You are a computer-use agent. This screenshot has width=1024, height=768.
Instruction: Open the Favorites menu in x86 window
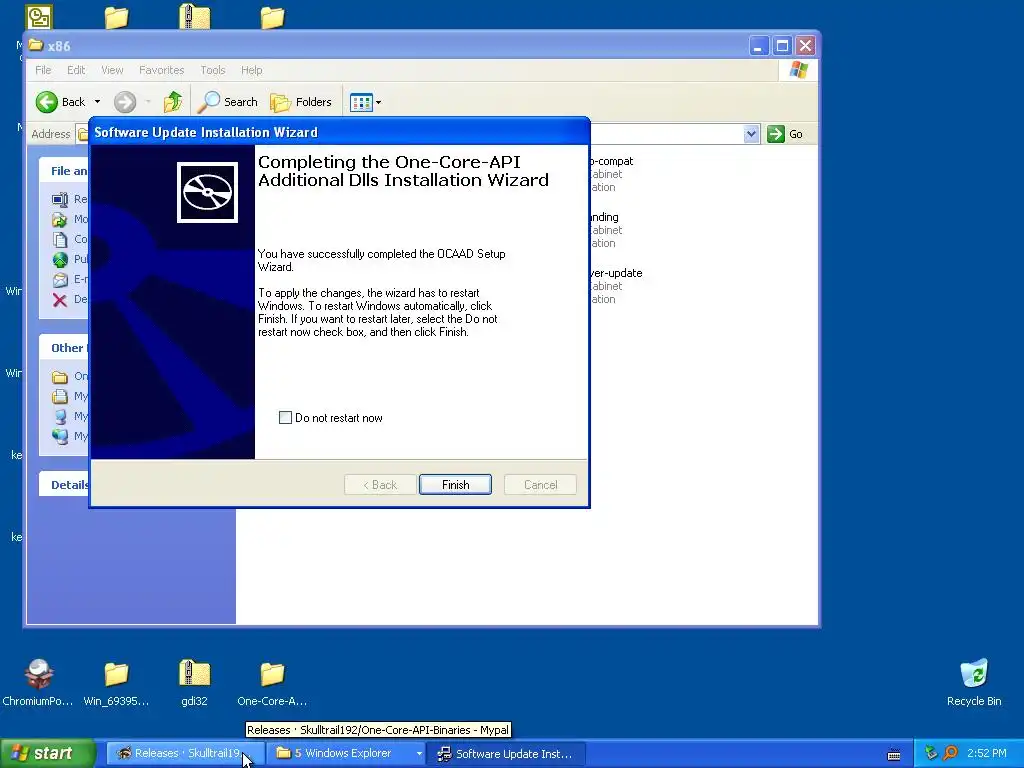click(x=161, y=70)
